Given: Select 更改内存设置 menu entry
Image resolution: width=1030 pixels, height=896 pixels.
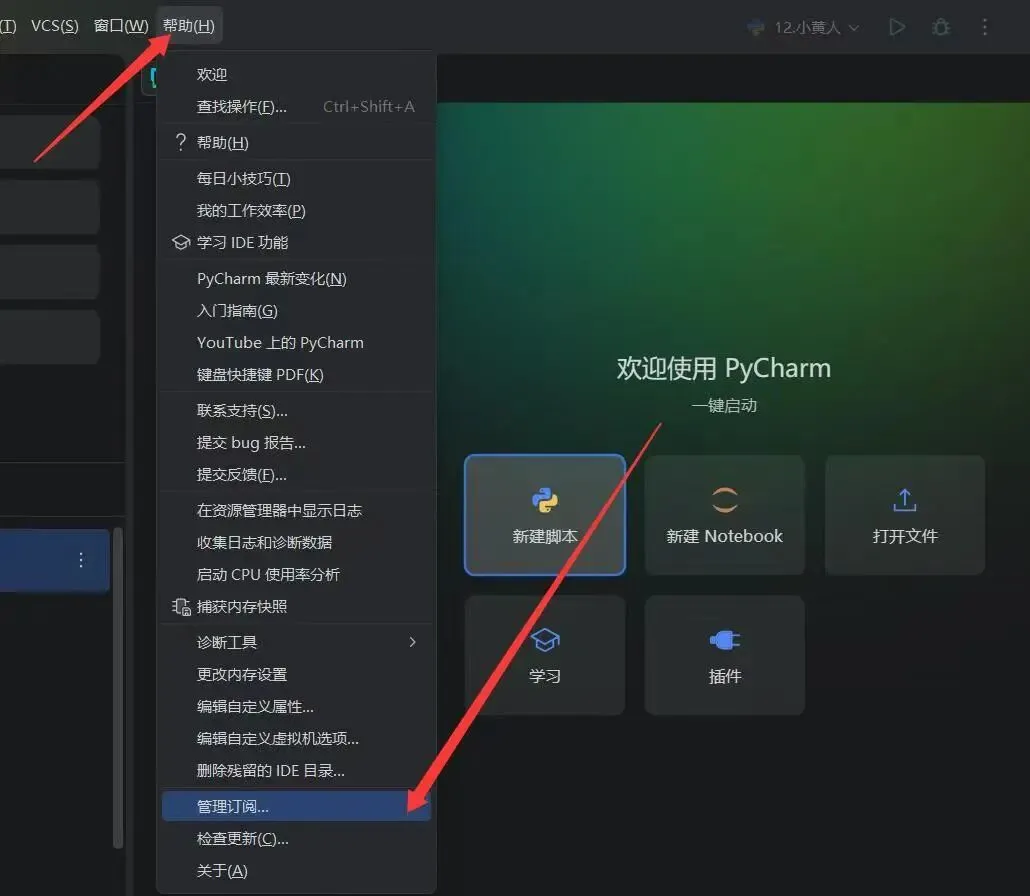Looking at the screenshot, I should (296, 675).
